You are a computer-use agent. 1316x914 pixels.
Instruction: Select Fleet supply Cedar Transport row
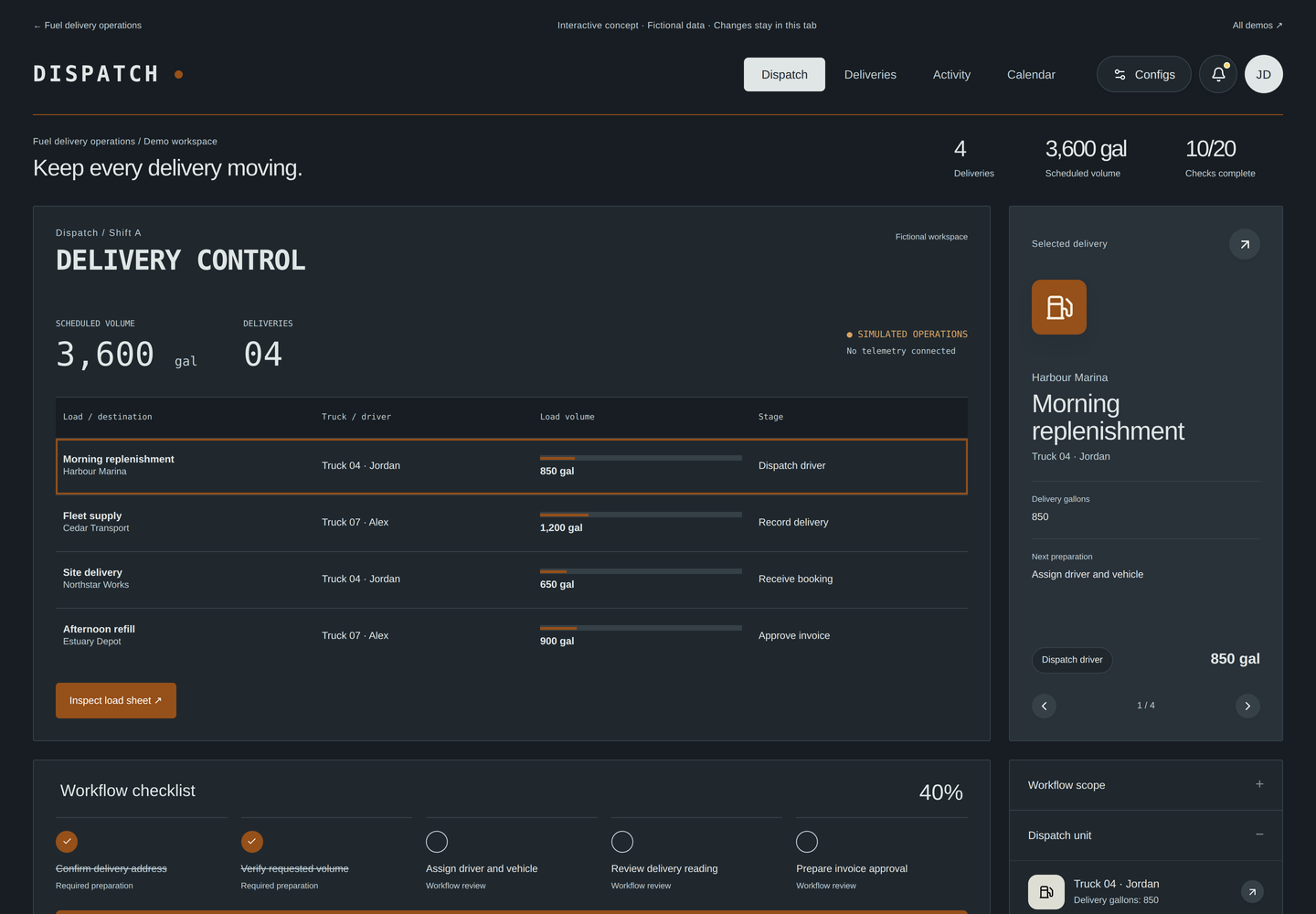[512, 523]
